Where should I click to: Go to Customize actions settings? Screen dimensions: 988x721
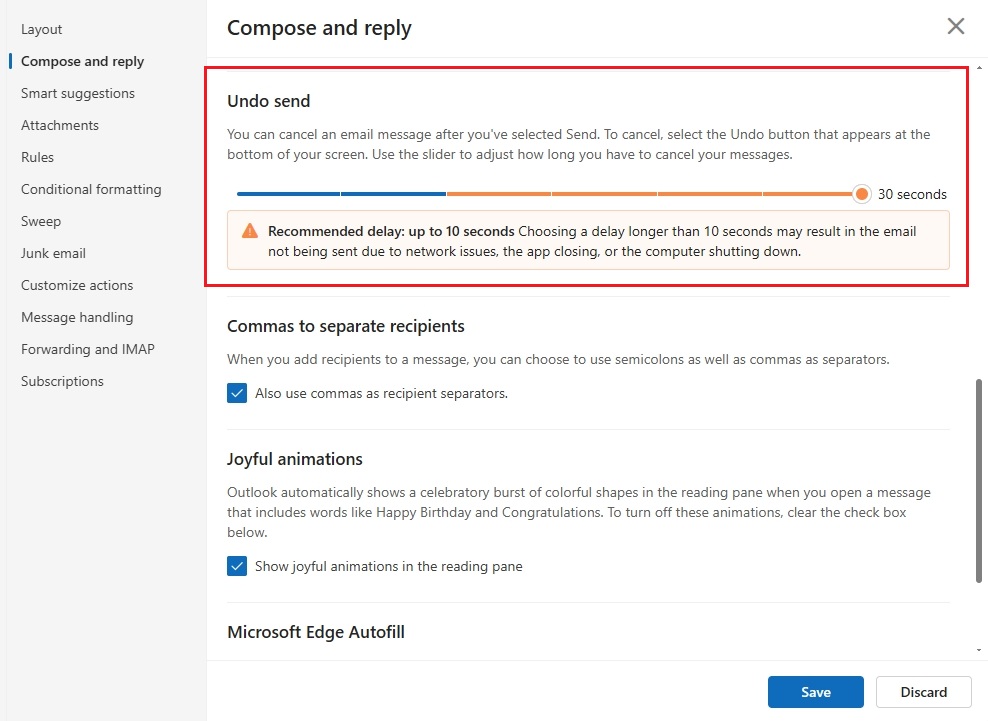76,285
